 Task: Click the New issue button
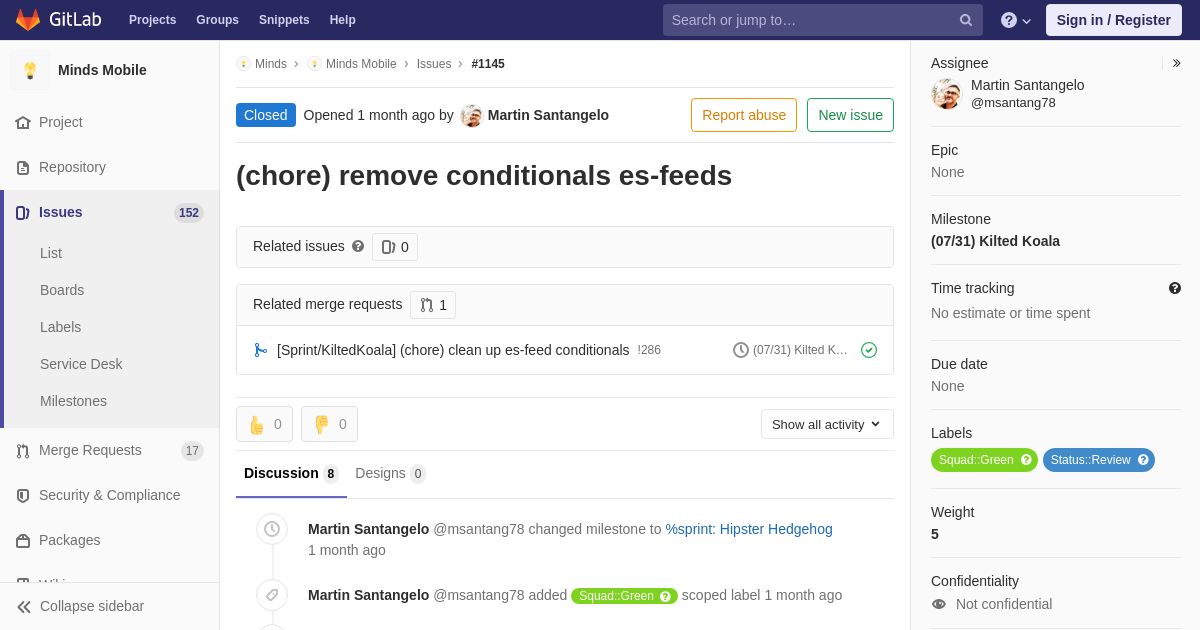(850, 115)
